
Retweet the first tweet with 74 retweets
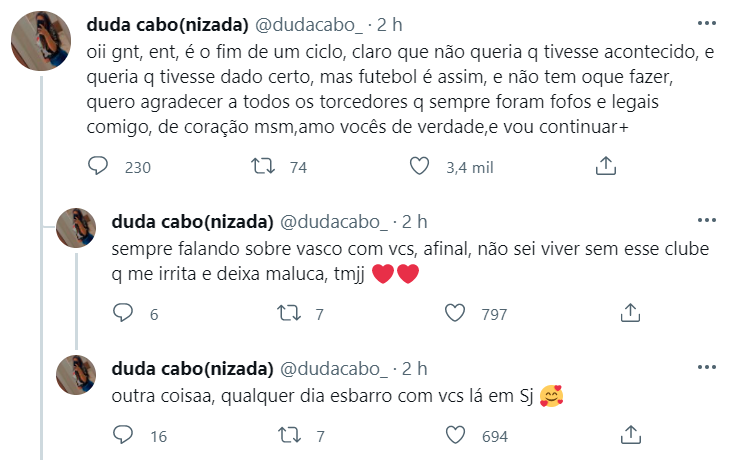click(x=263, y=167)
